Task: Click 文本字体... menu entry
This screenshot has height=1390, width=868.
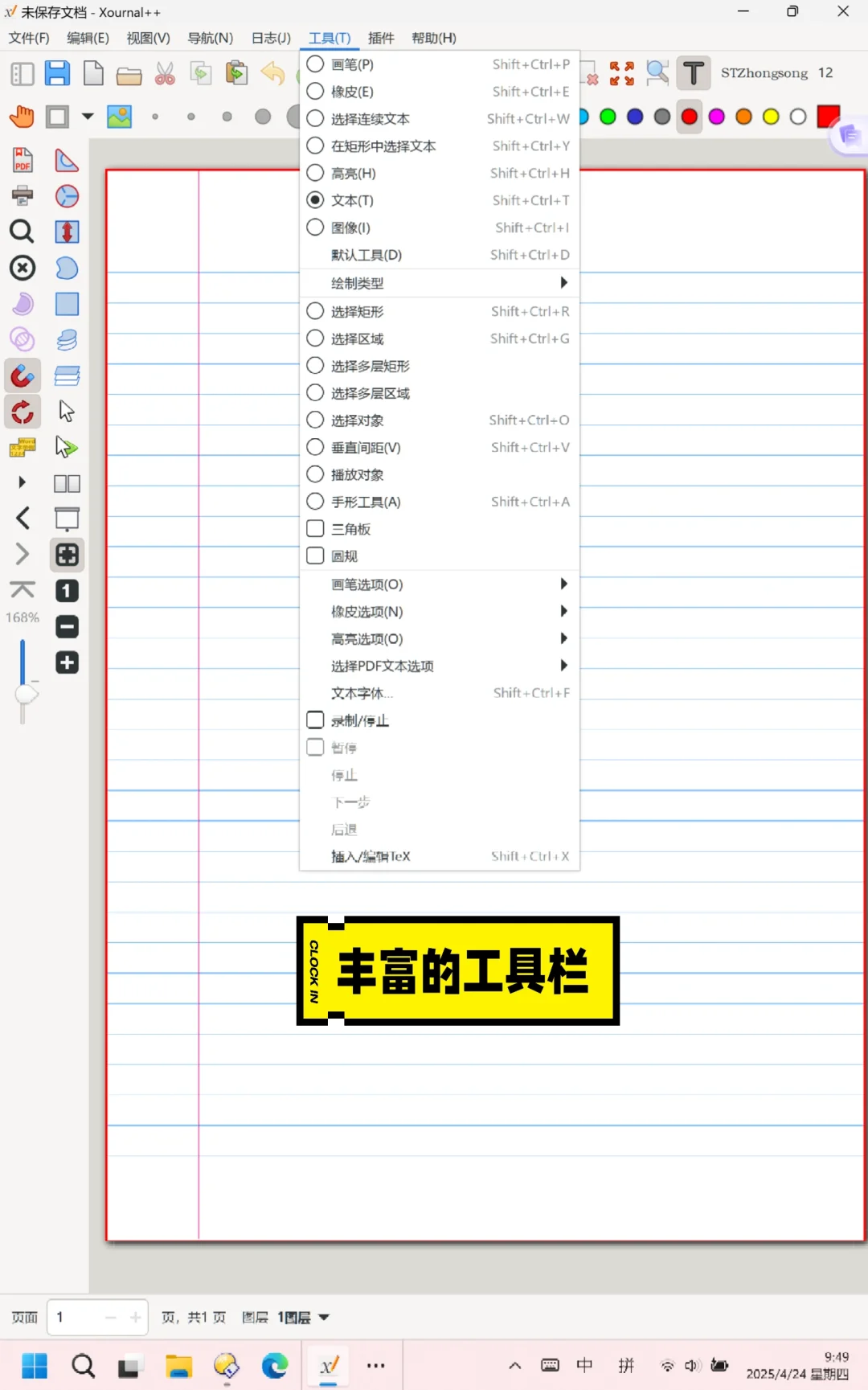Action: (x=439, y=693)
